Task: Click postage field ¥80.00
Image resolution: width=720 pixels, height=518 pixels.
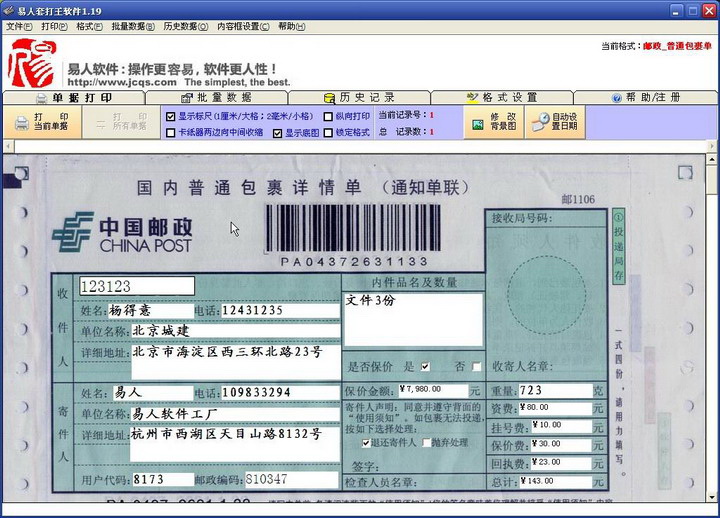Action: click(556, 408)
